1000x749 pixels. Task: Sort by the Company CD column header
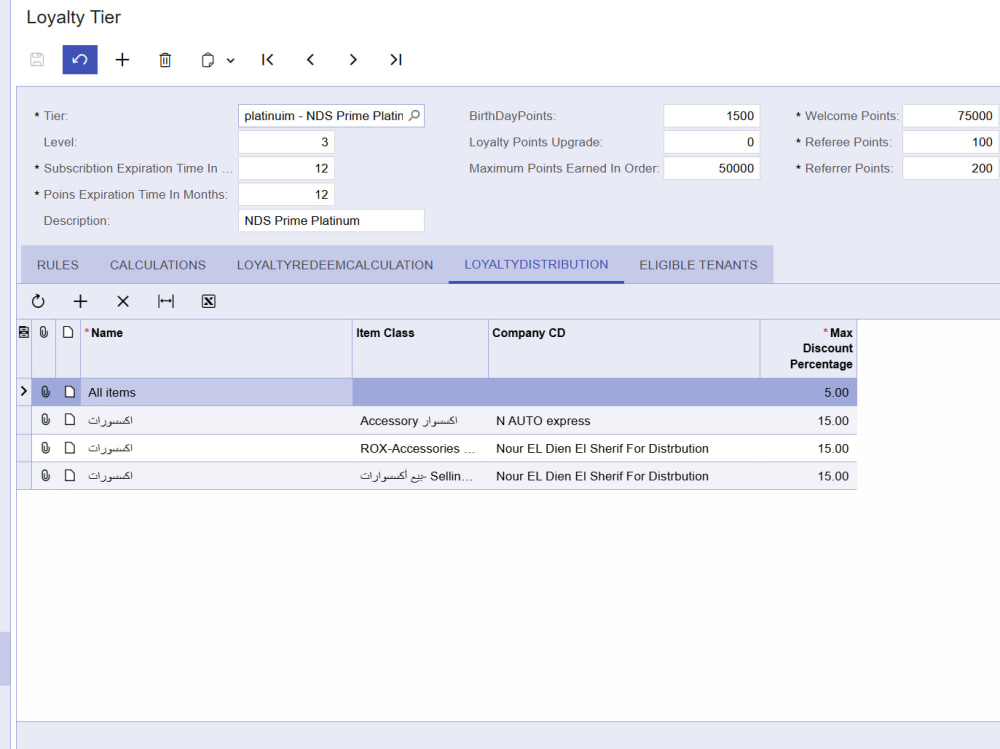pos(624,348)
